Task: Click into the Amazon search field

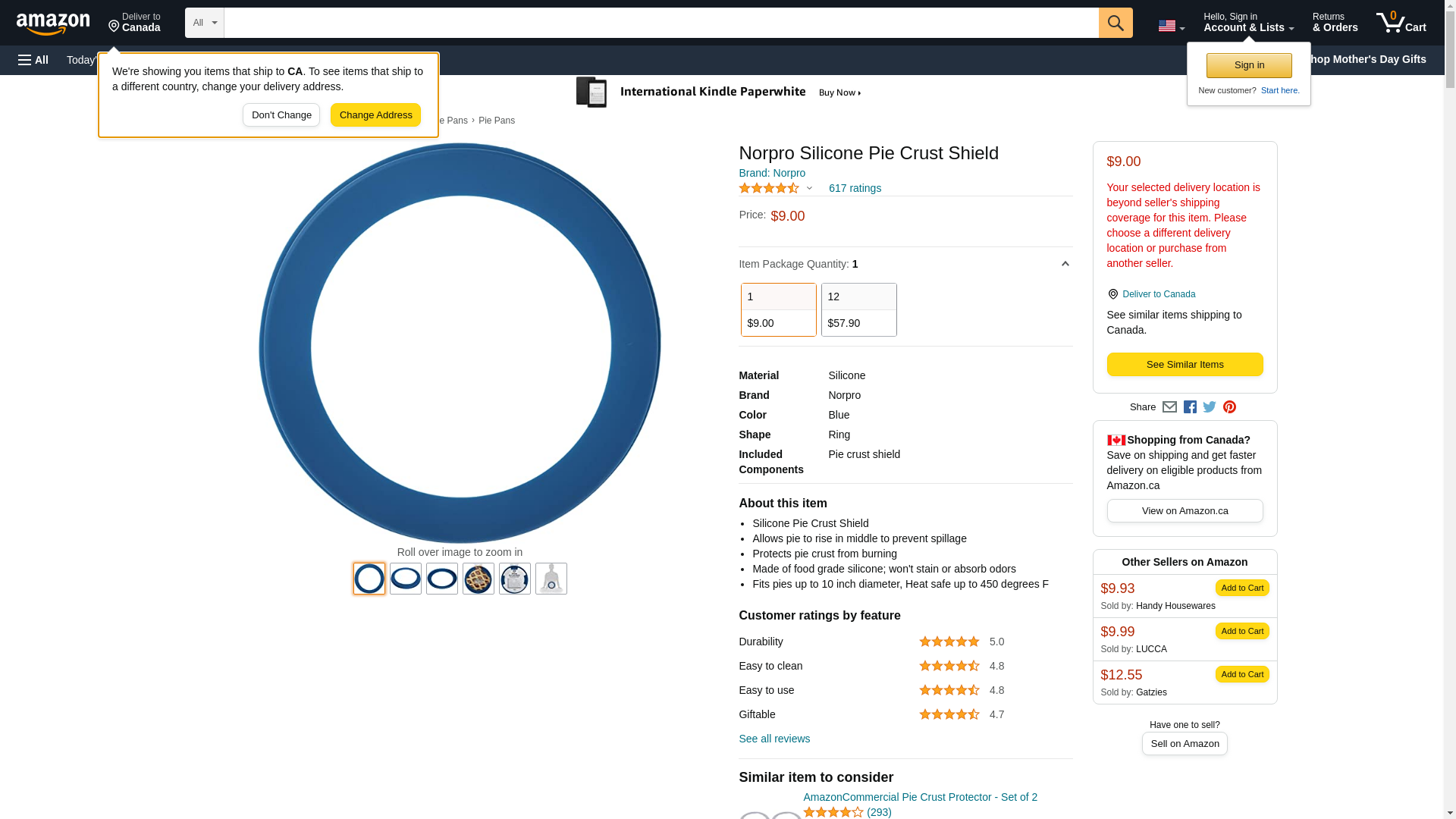Action: [x=660, y=23]
